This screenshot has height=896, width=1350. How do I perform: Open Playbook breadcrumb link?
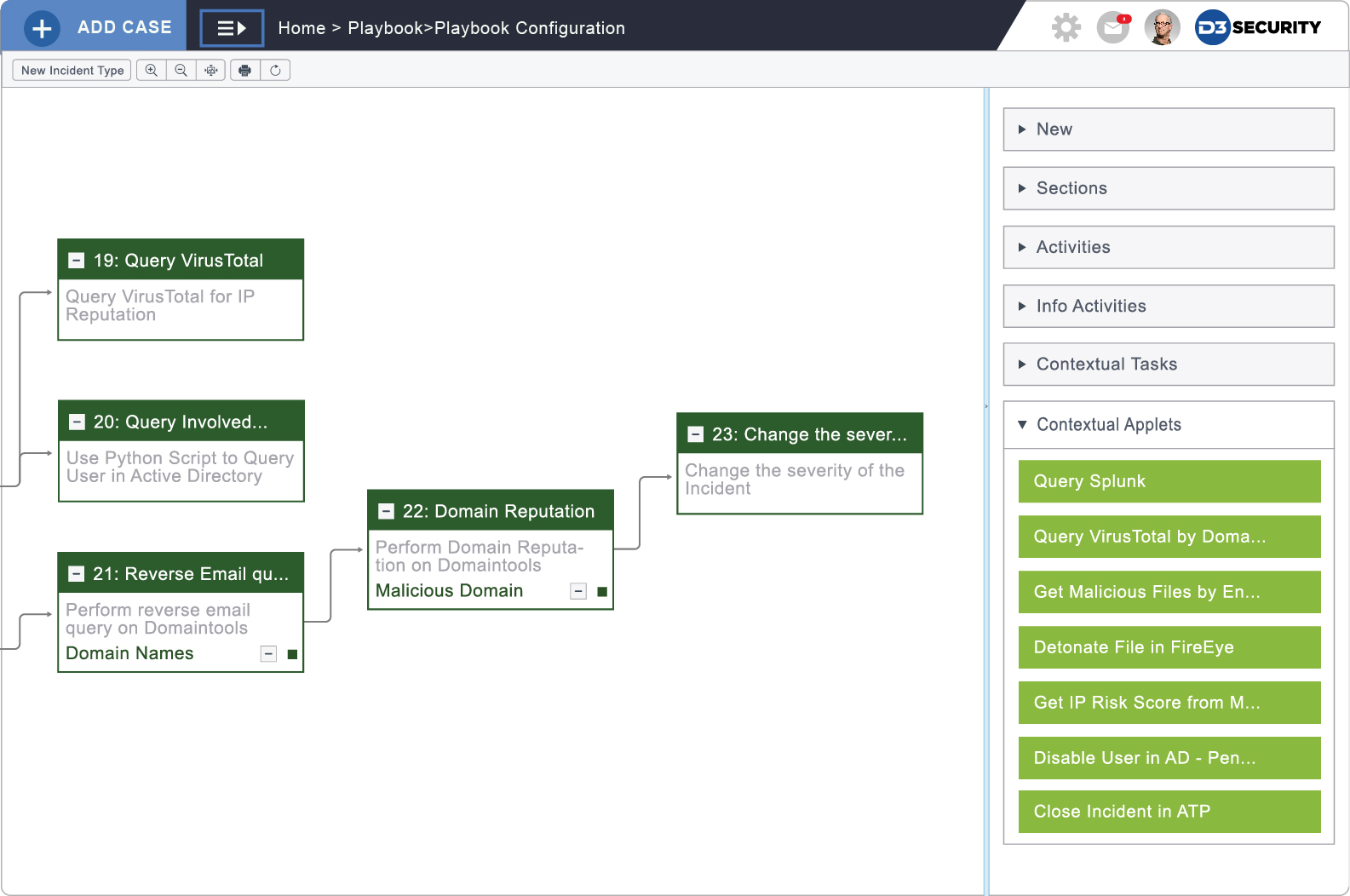385,28
